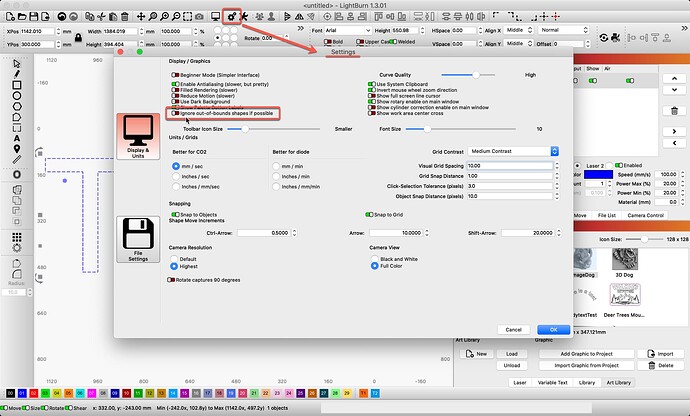Select Inches / sec for CO2
Image resolution: width=690 pixels, height=416 pixels.
point(177,176)
